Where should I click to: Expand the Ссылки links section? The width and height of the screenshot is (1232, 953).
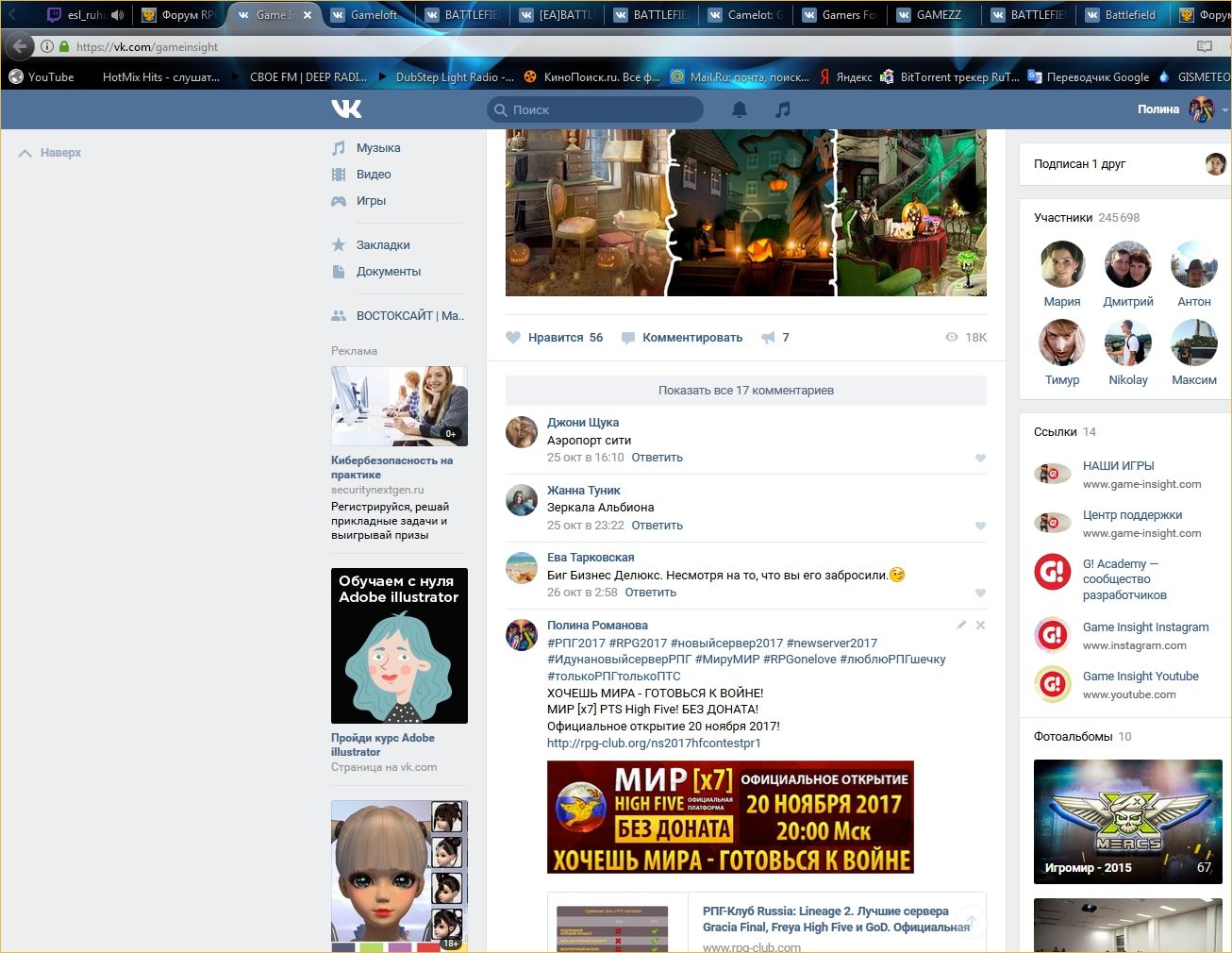click(x=1055, y=432)
